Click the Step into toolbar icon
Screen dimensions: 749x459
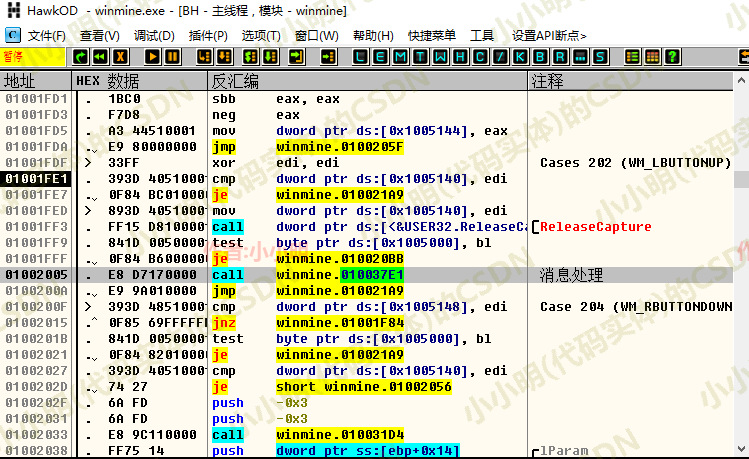204,57
